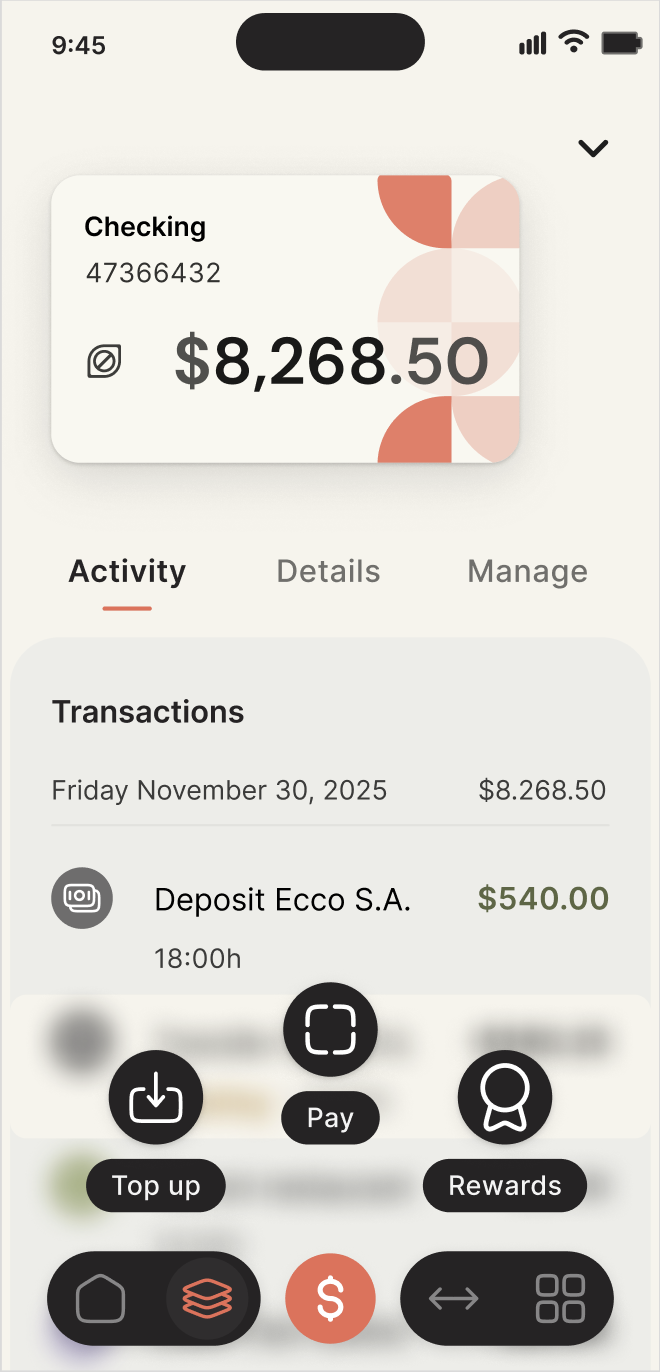This screenshot has height=1372, width=660.
Task: Tap the Friday November 30 date row
Action: click(328, 791)
